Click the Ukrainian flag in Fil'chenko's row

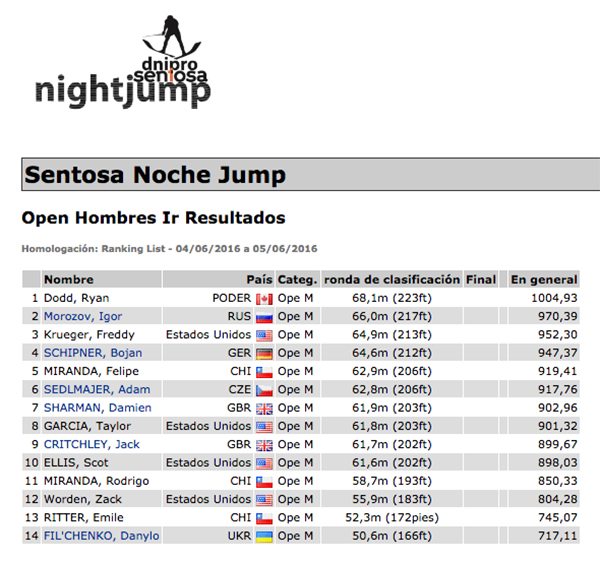(264, 536)
